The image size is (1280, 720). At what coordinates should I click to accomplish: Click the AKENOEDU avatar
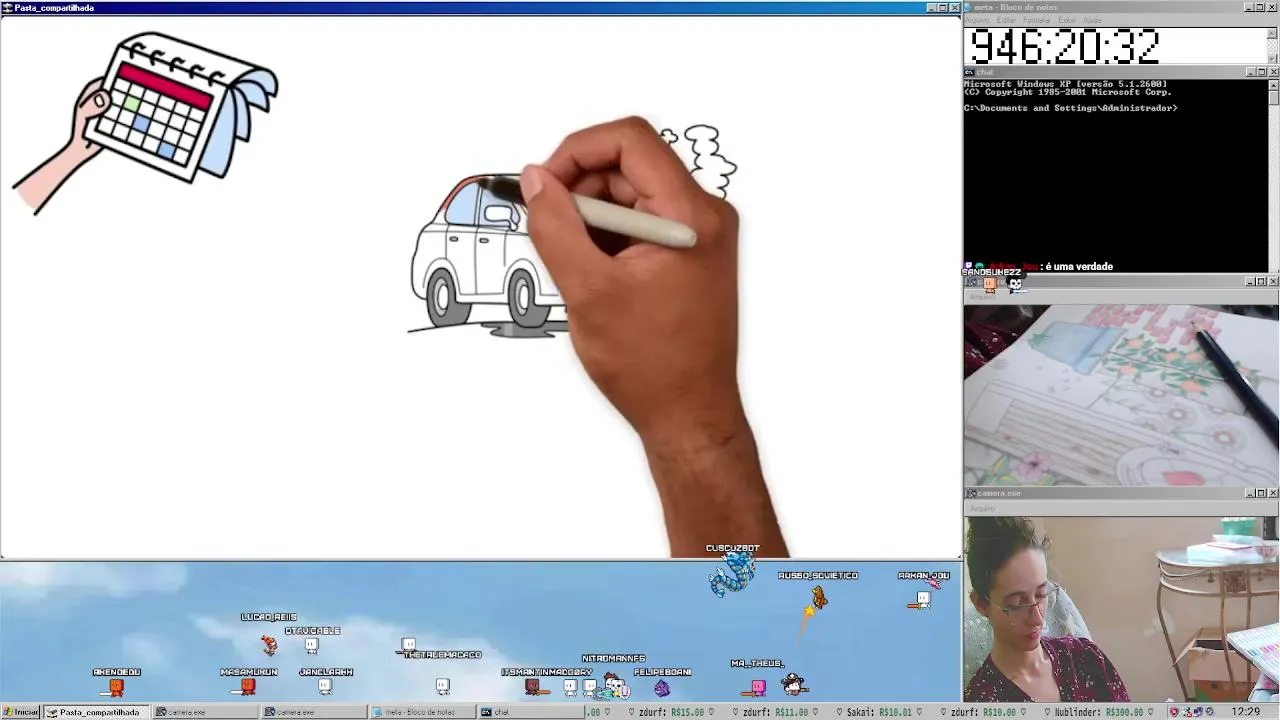tap(116, 687)
